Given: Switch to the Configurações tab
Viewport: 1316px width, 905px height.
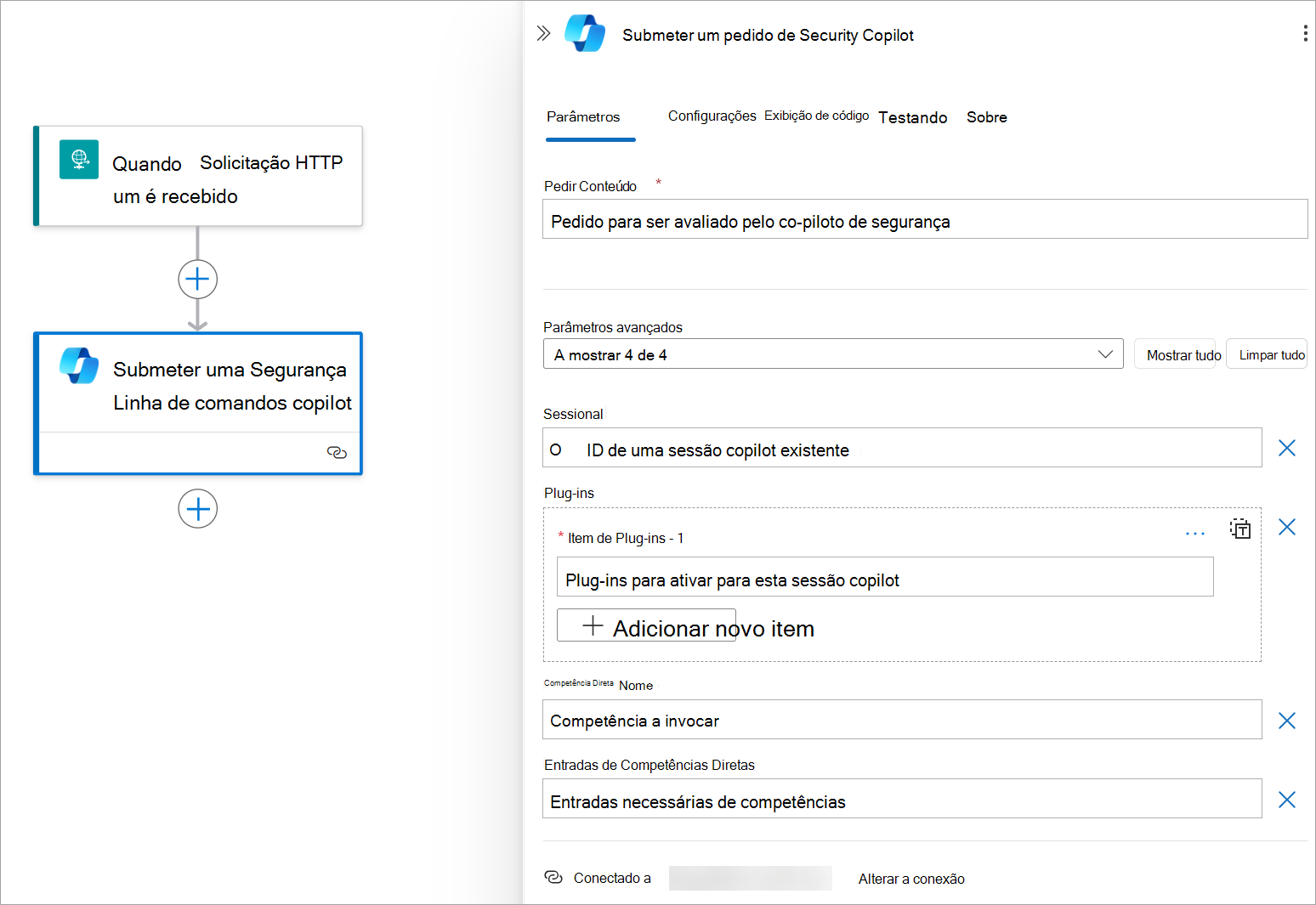Looking at the screenshot, I should point(712,116).
